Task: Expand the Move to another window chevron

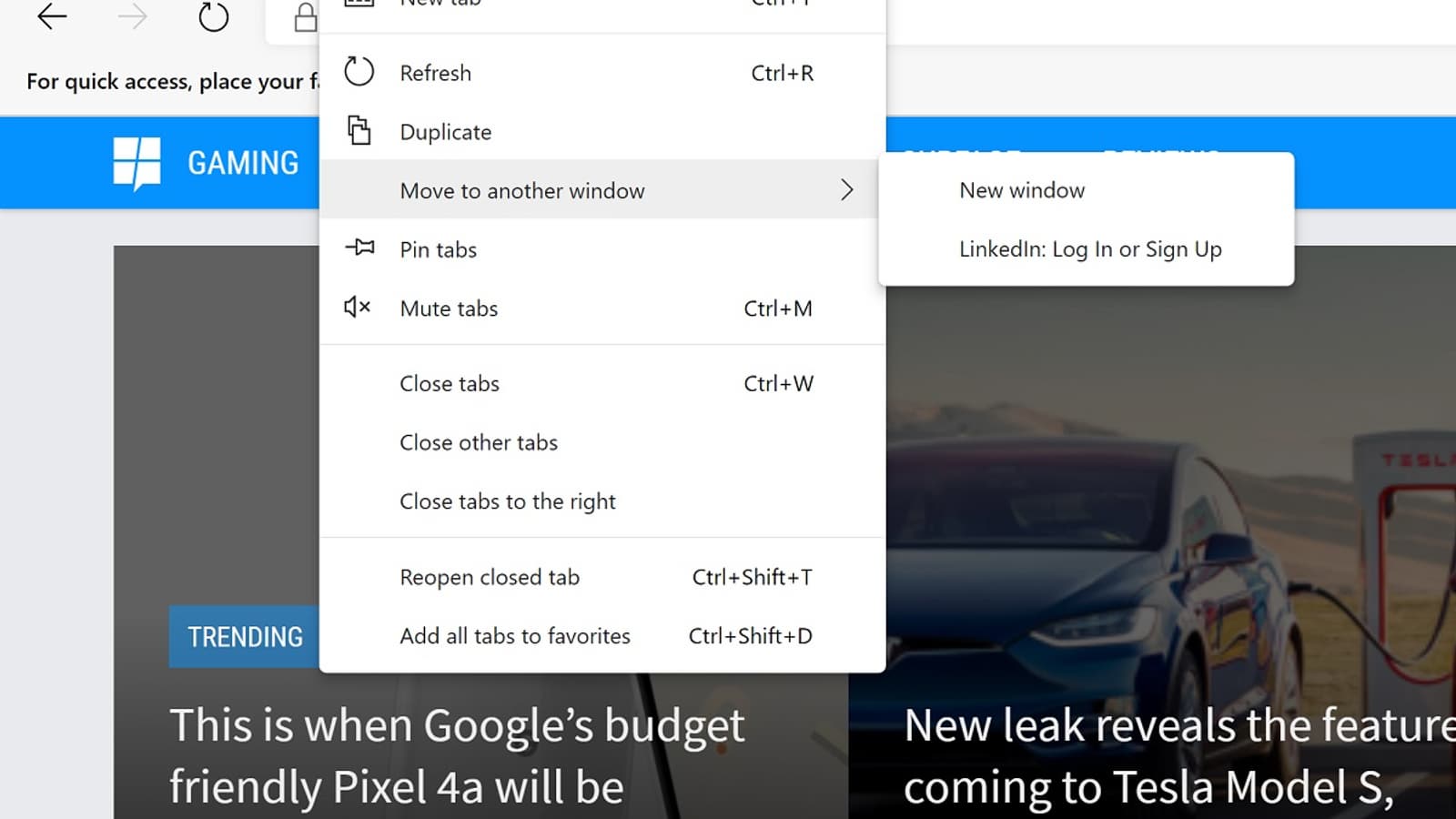Action: pyautogui.click(x=847, y=189)
